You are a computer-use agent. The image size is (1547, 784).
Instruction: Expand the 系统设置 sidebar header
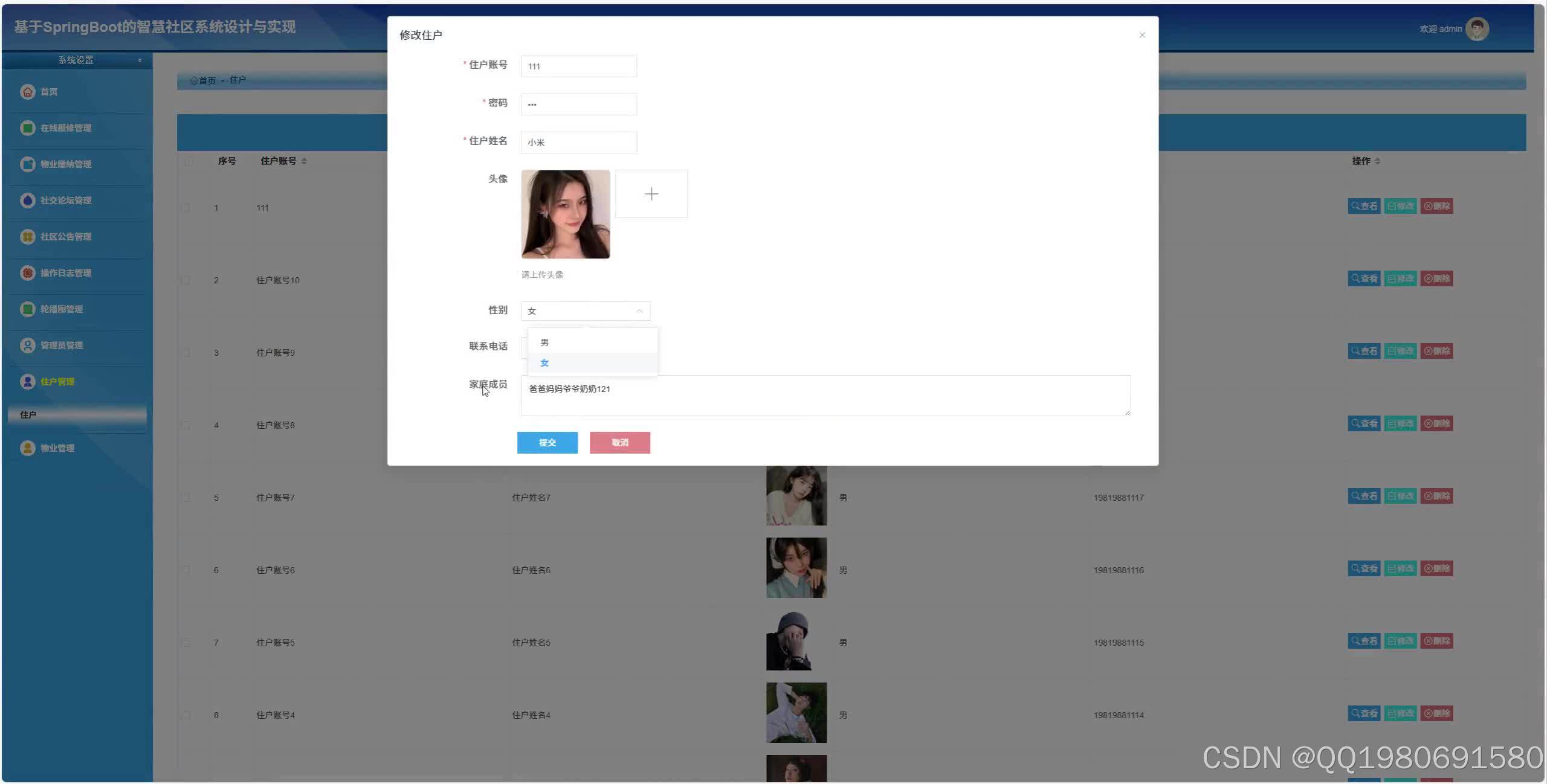point(77,60)
